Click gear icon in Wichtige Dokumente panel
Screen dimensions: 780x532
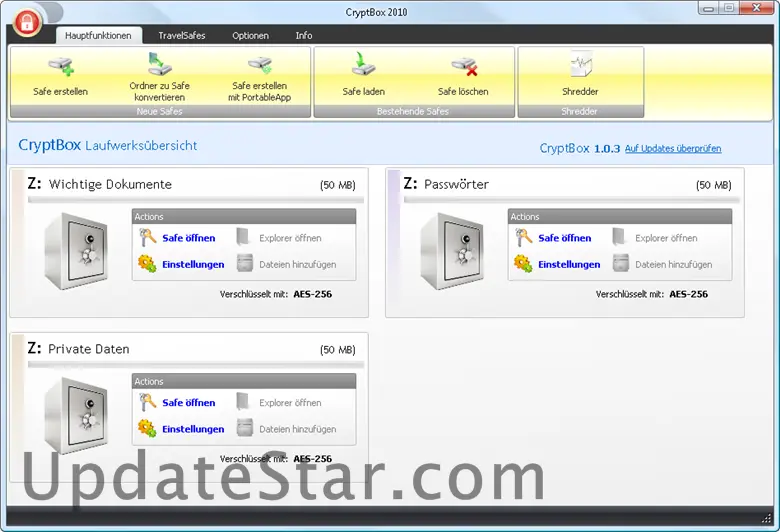click(147, 264)
